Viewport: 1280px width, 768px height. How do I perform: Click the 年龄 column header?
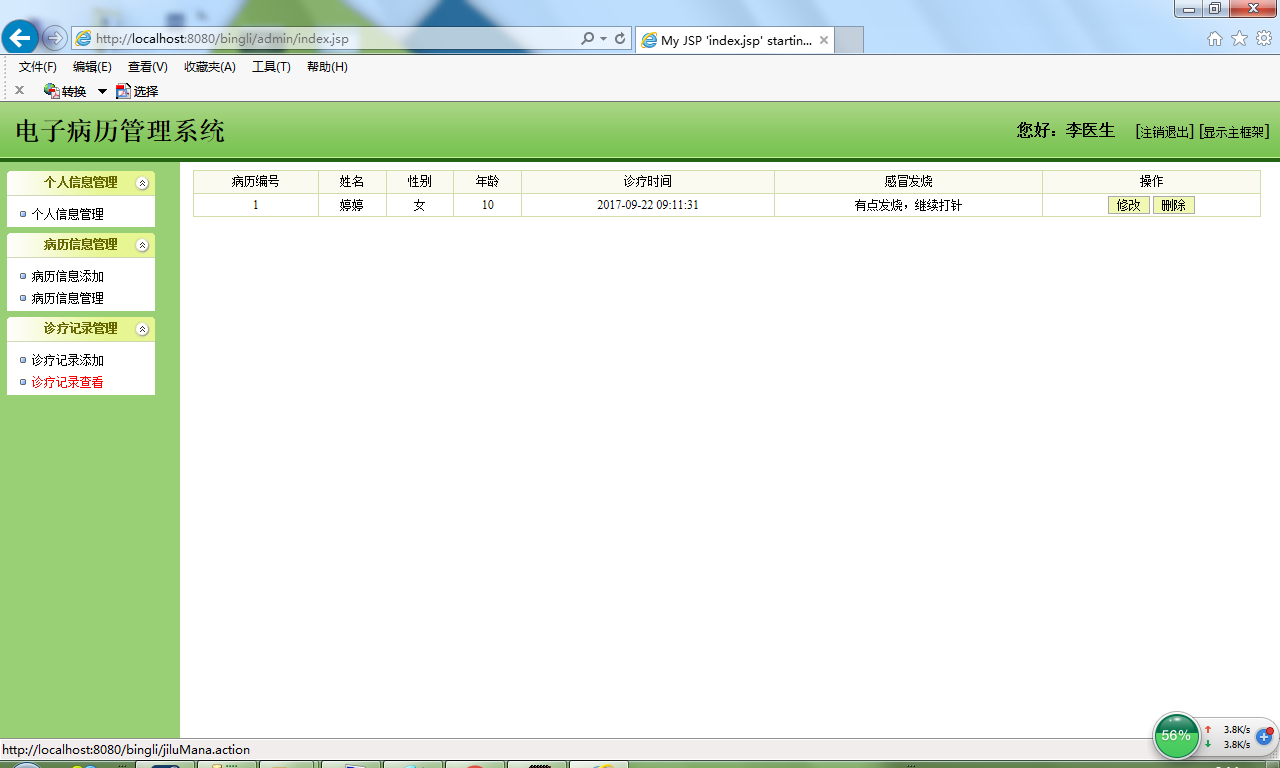coord(487,182)
